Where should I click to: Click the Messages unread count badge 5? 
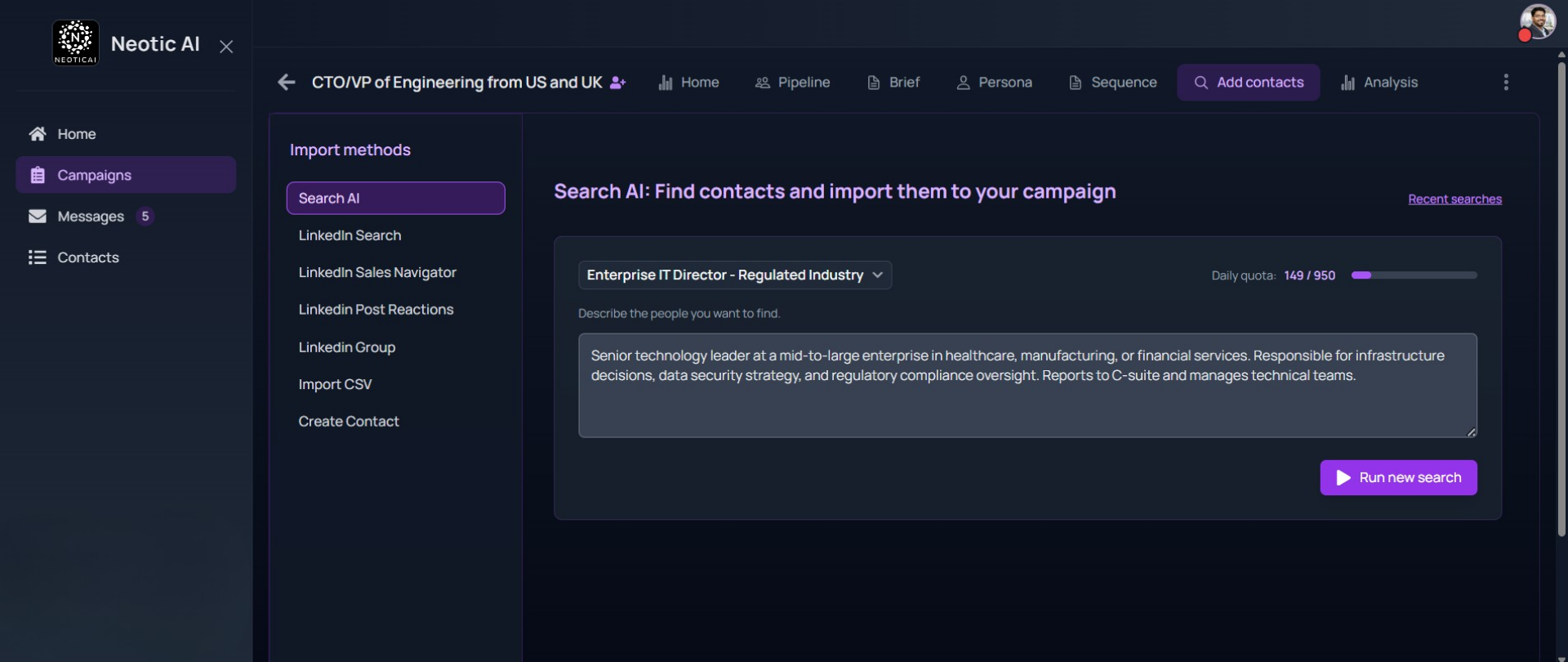point(145,216)
